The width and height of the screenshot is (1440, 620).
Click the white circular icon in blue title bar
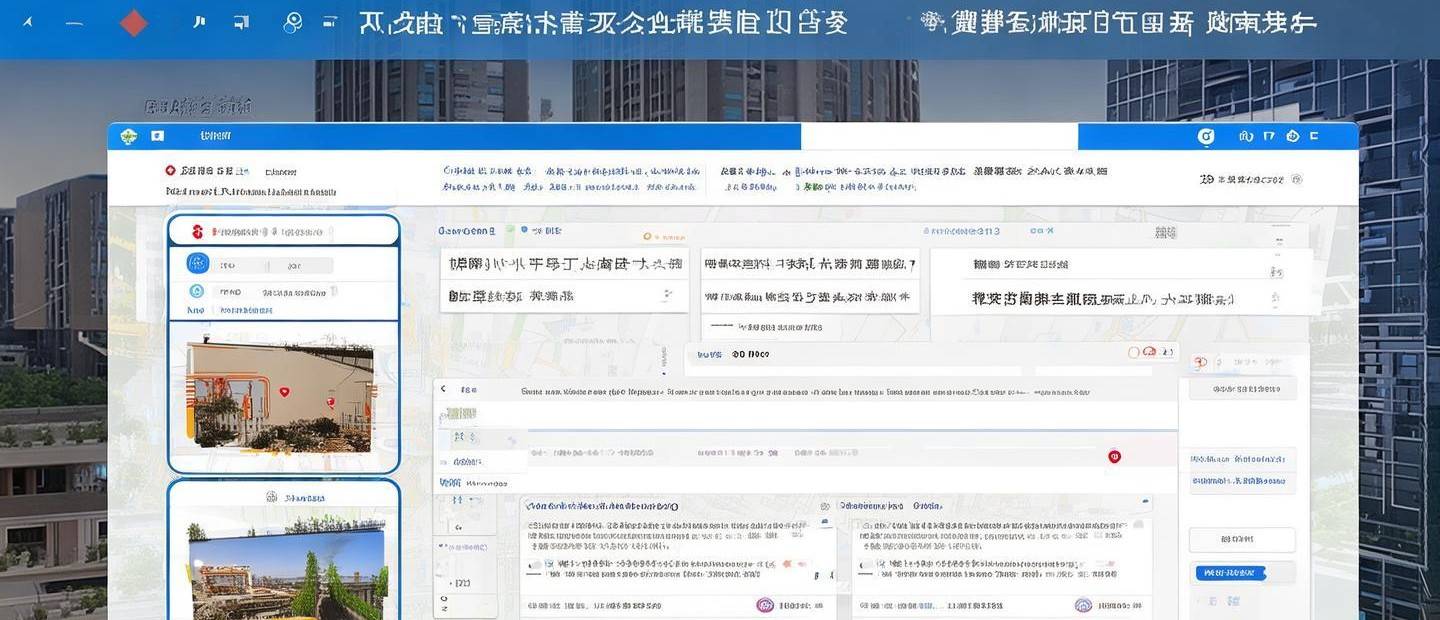[1206, 136]
